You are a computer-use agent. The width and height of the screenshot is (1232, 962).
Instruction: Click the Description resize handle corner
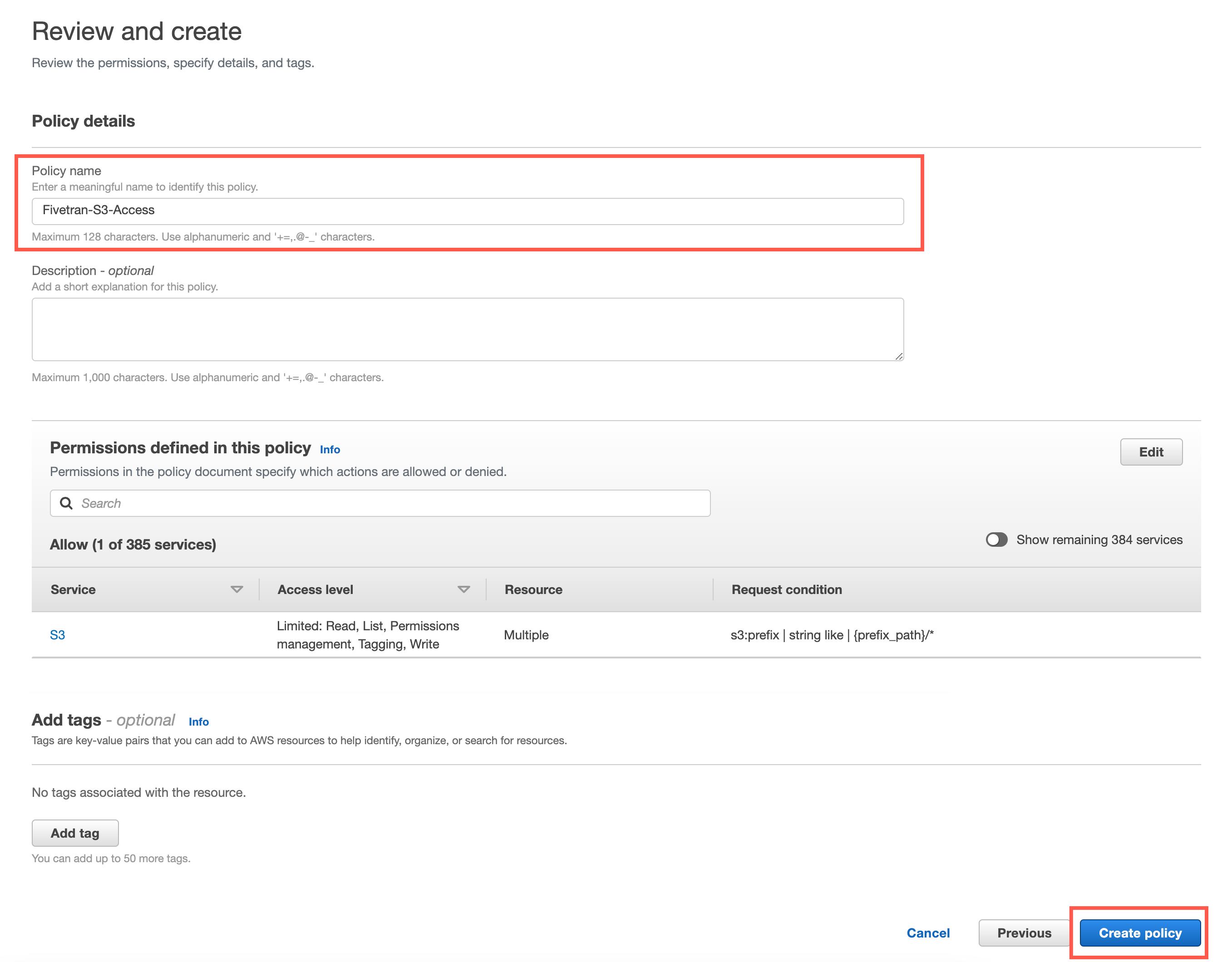tap(899, 356)
